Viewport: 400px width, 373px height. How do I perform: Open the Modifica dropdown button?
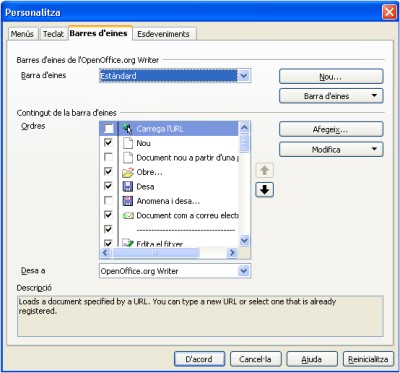(331, 150)
